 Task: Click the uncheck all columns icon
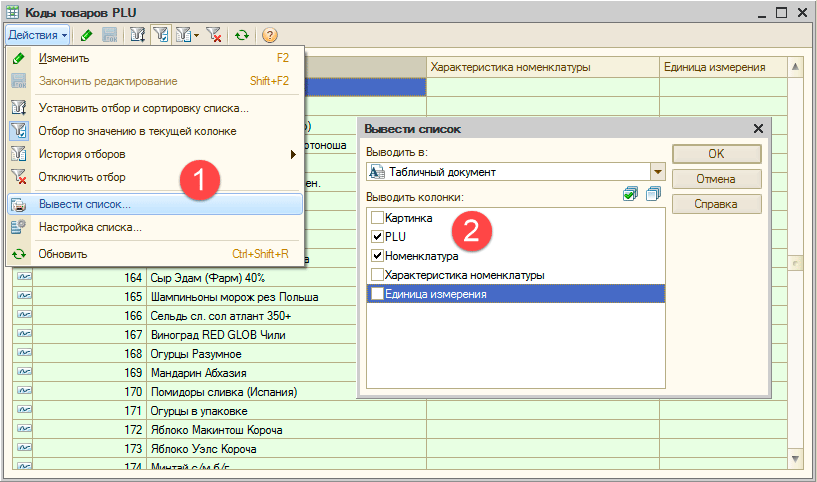(653, 194)
